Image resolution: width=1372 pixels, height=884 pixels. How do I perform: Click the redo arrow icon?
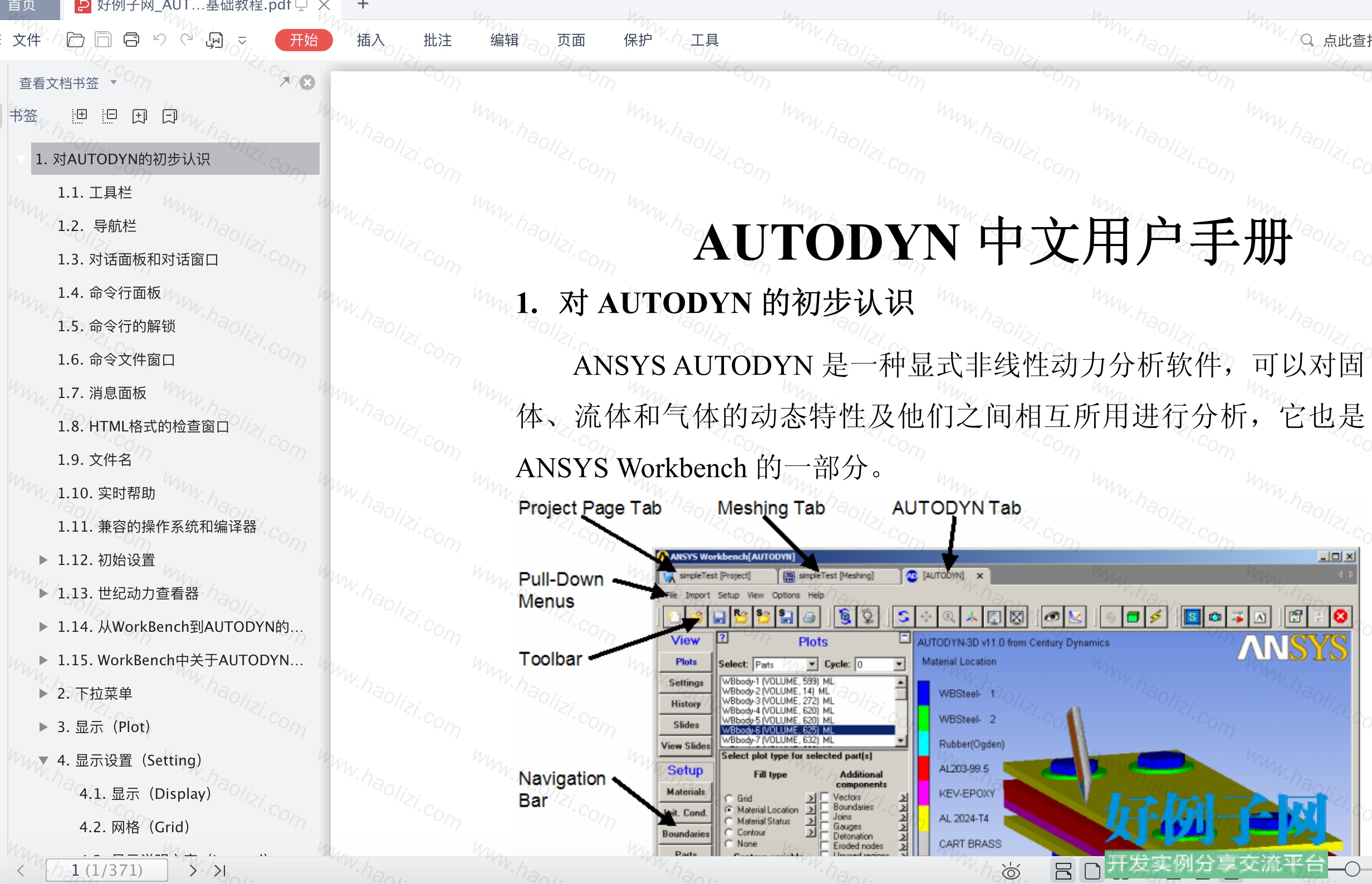coord(187,40)
